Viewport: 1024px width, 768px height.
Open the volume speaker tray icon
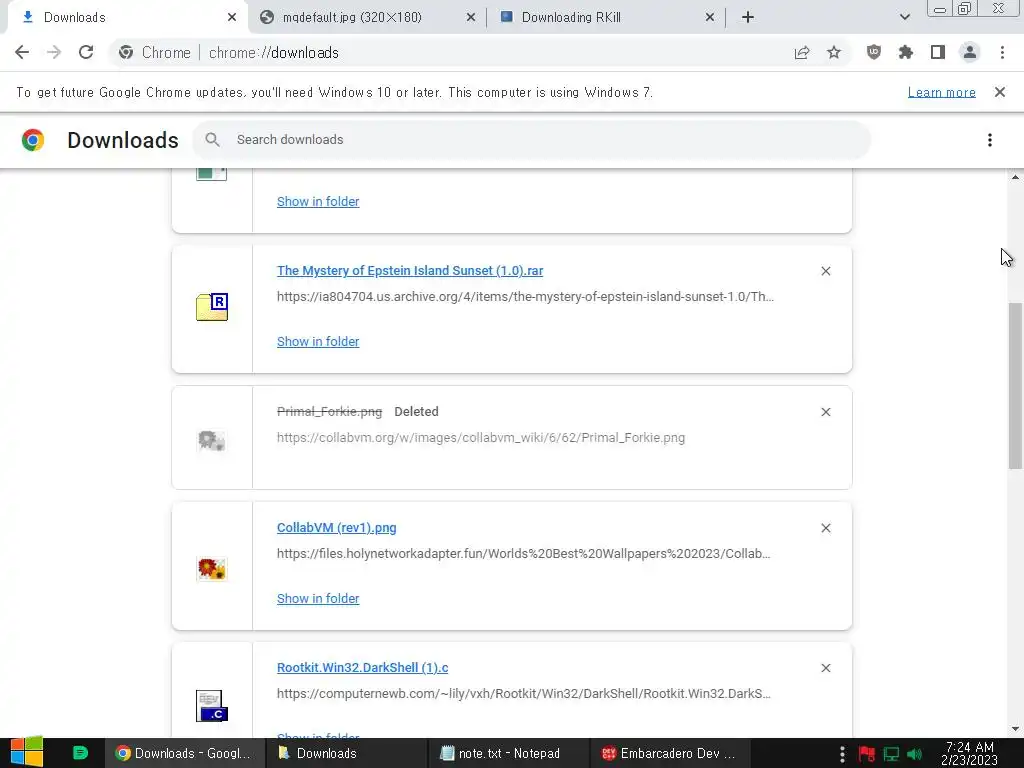pos(915,754)
